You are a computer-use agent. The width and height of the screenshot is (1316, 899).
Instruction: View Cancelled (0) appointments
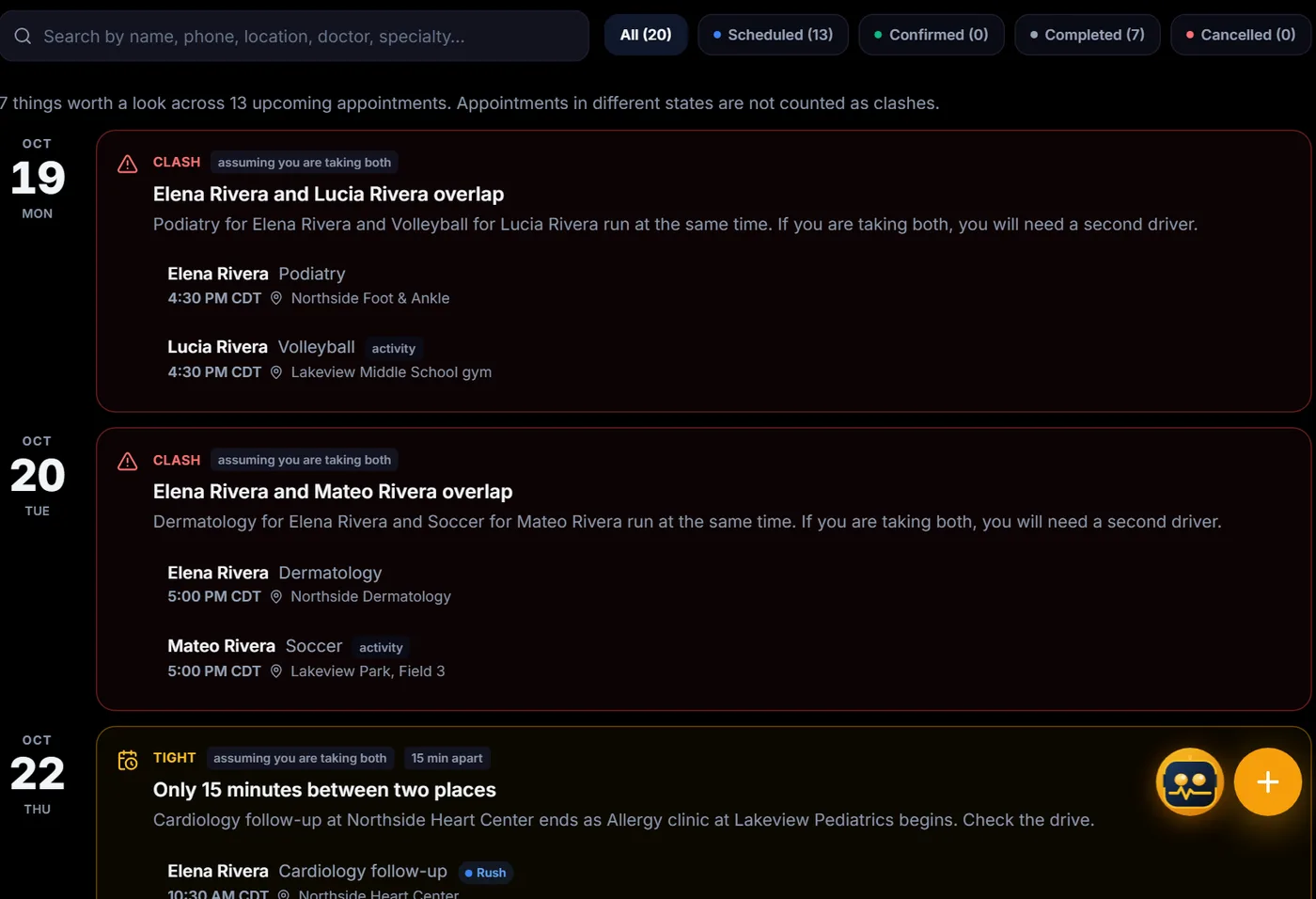(1241, 35)
